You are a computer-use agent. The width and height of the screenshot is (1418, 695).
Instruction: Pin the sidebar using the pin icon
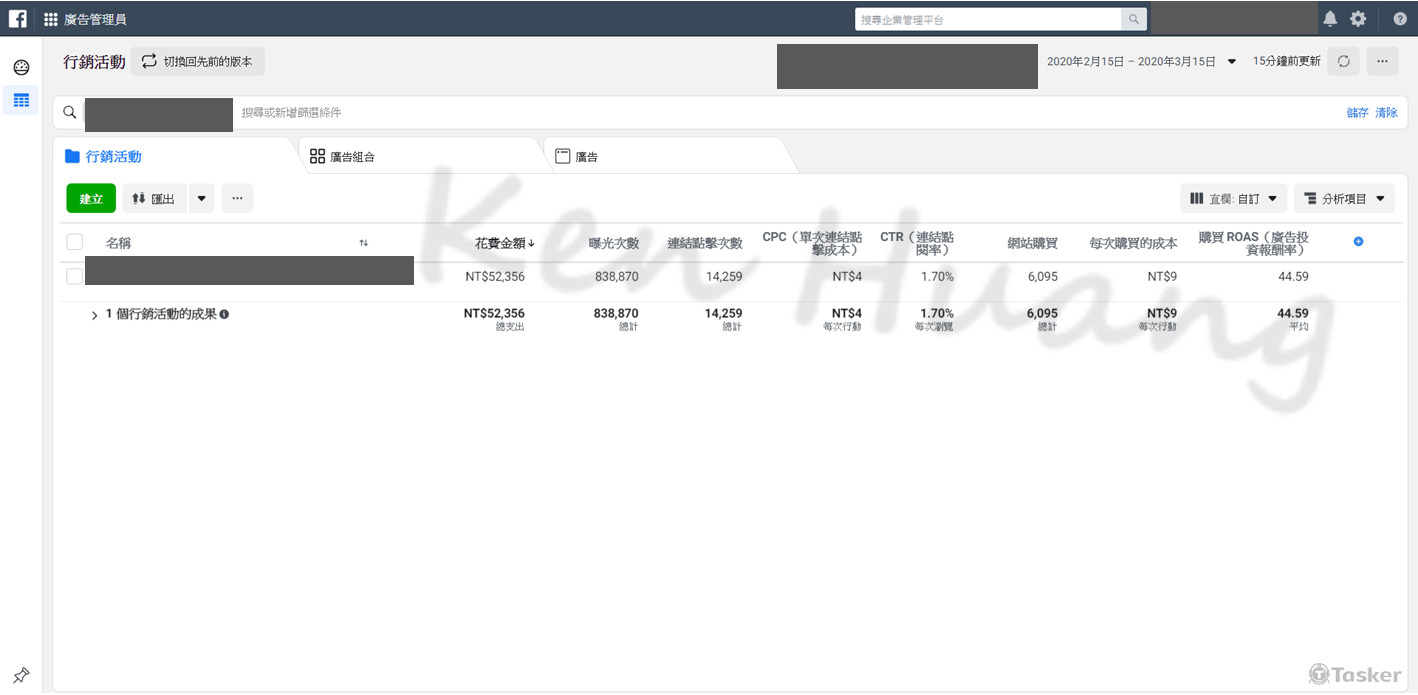click(21, 675)
